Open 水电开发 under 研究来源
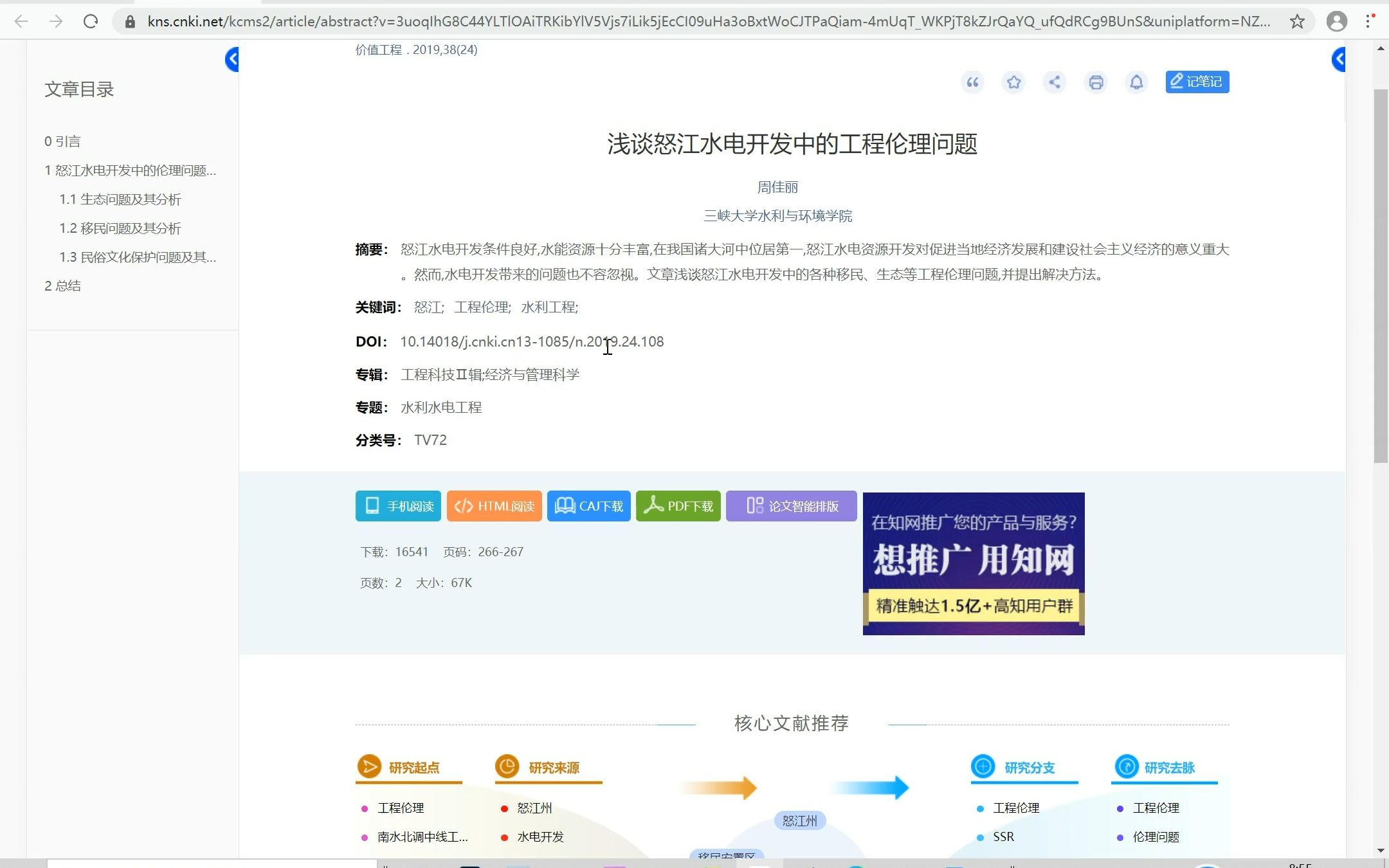 tap(540, 837)
